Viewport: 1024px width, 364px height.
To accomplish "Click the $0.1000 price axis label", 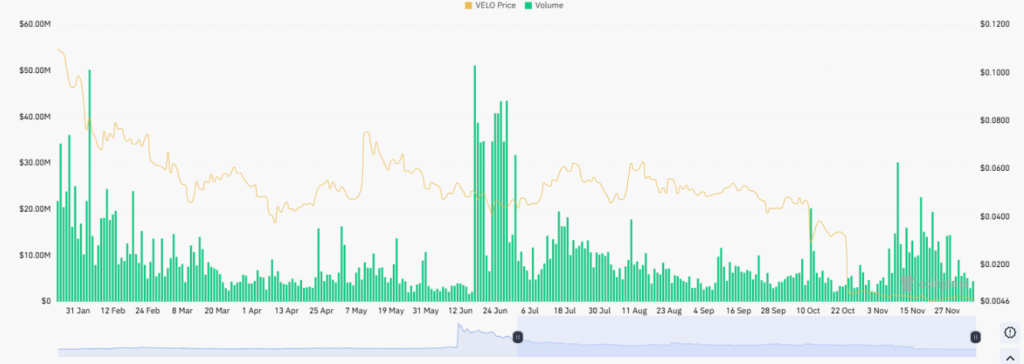I will pos(995,73).
